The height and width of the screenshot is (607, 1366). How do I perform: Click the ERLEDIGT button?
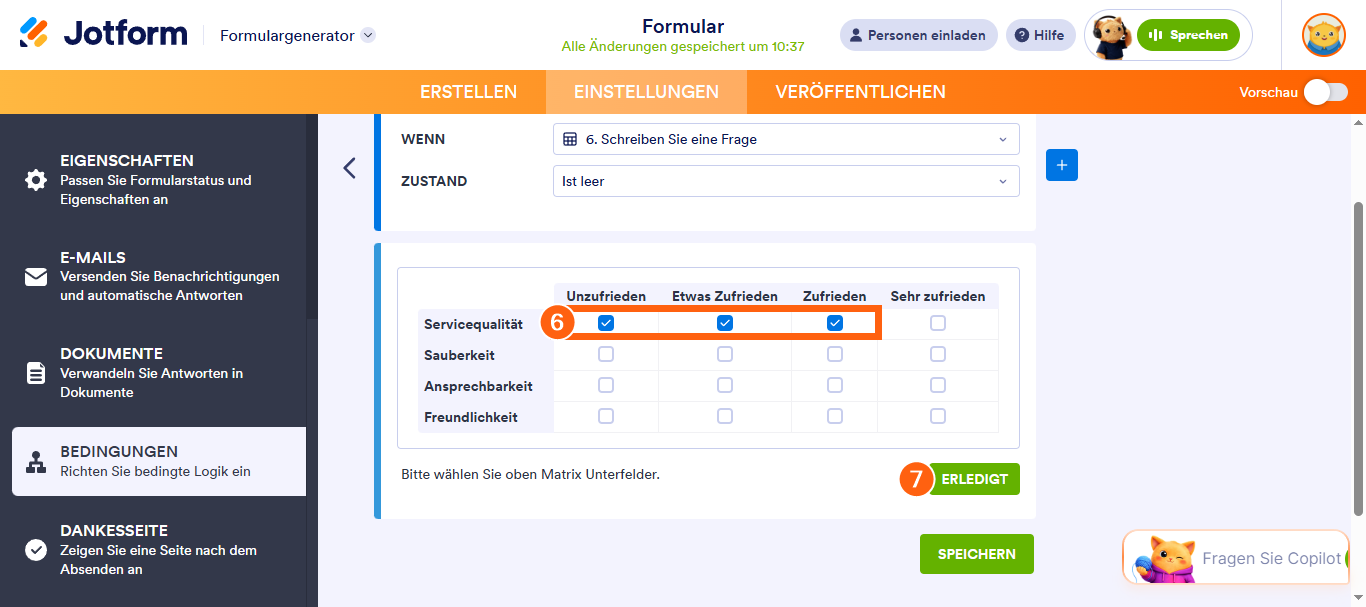(x=974, y=479)
